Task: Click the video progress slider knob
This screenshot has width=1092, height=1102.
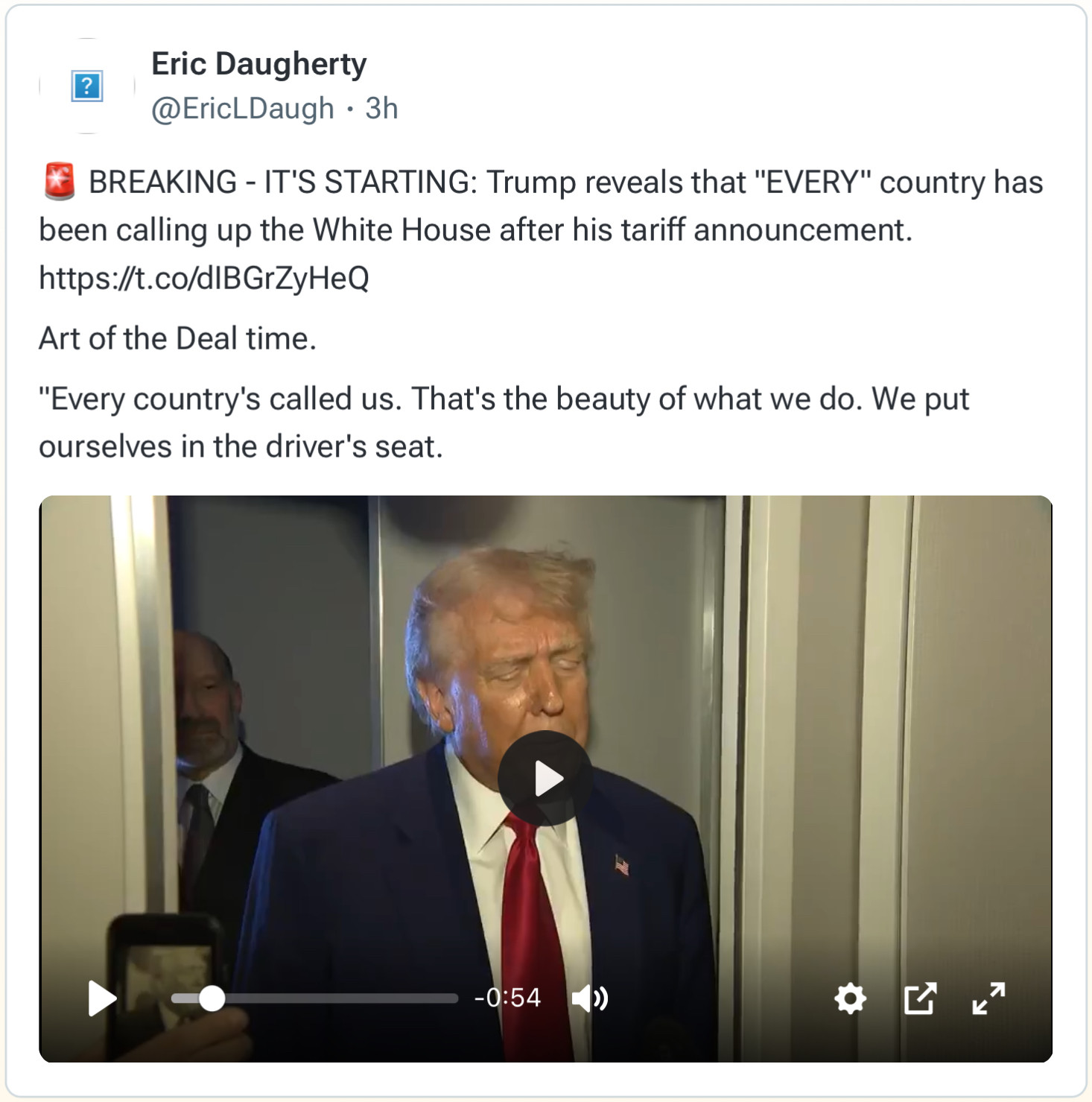Action: click(x=212, y=998)
